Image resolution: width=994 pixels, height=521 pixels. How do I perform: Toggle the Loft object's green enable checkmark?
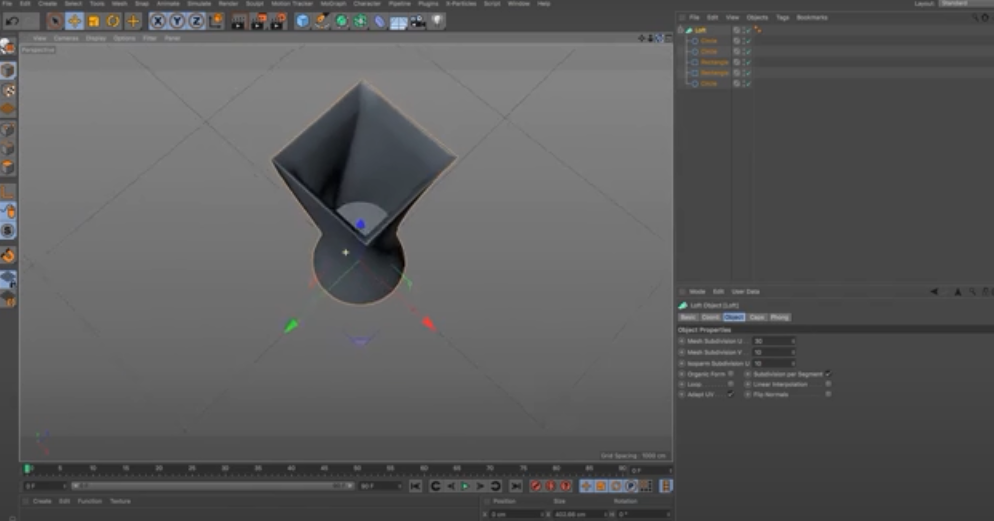point(749,30)
